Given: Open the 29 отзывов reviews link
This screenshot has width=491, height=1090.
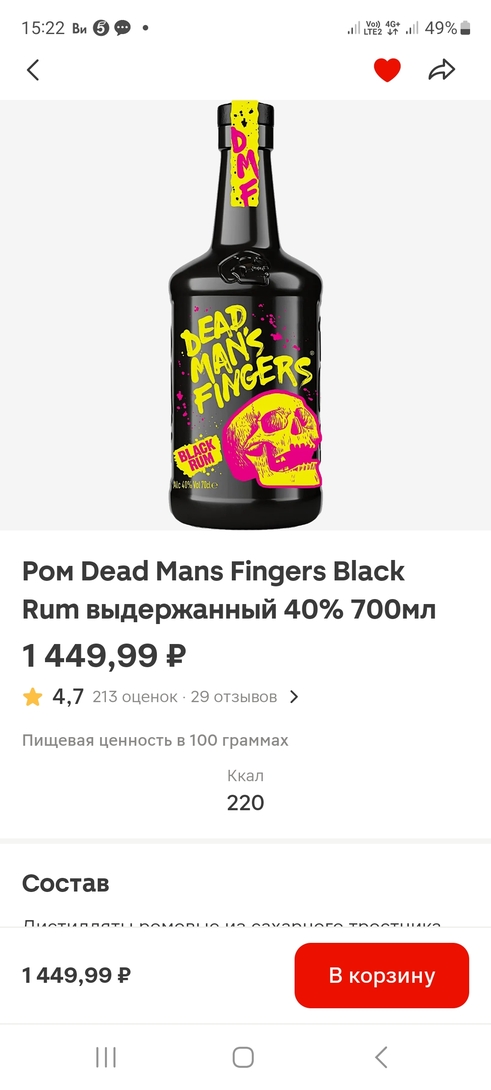Looking at the screenshot, I should tap(234, 697).
